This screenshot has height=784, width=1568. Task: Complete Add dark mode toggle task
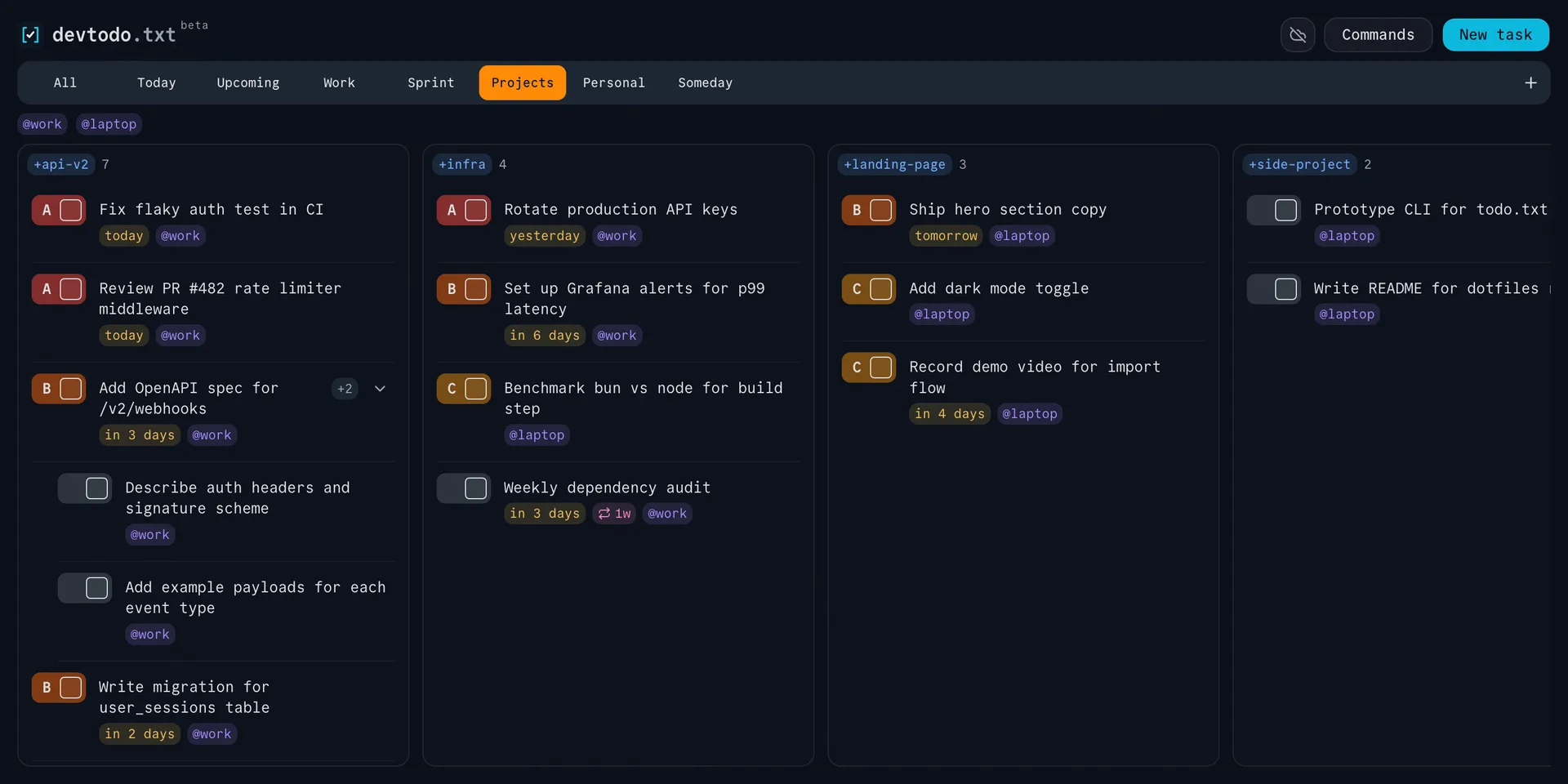click(881, 289)
